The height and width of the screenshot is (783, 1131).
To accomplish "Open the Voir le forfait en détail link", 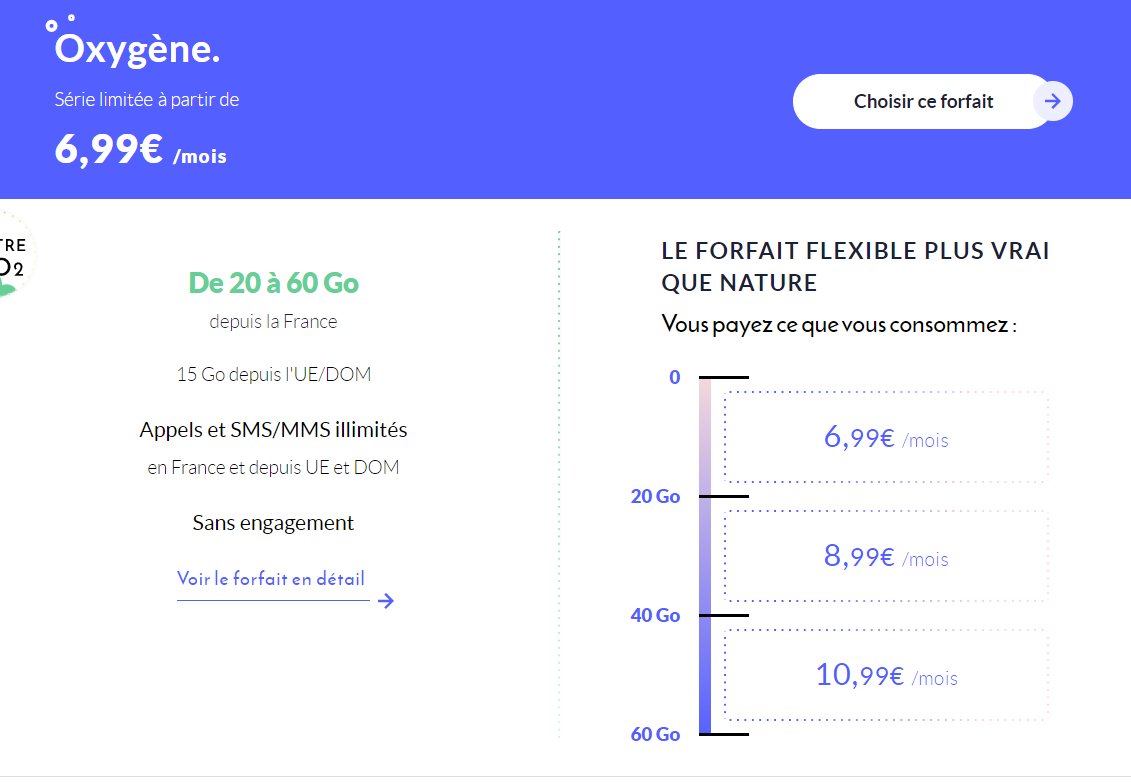I will point(270,579).
